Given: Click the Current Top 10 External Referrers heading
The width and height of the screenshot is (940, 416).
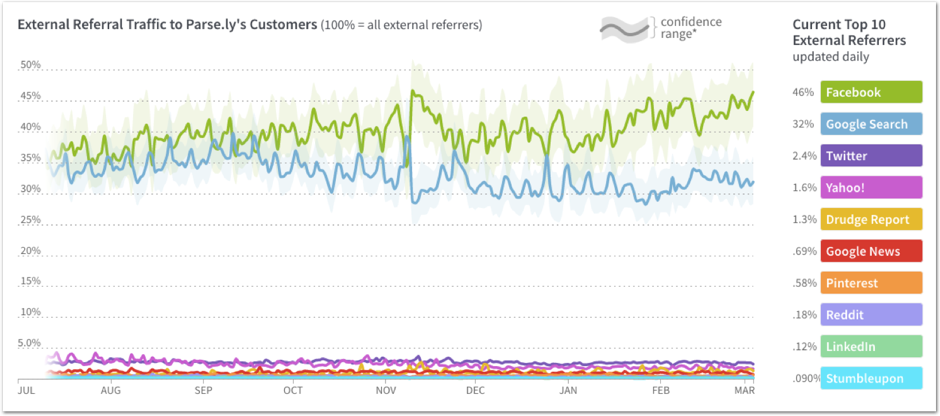Looking at the screenshot, I should tap(849, 32).
